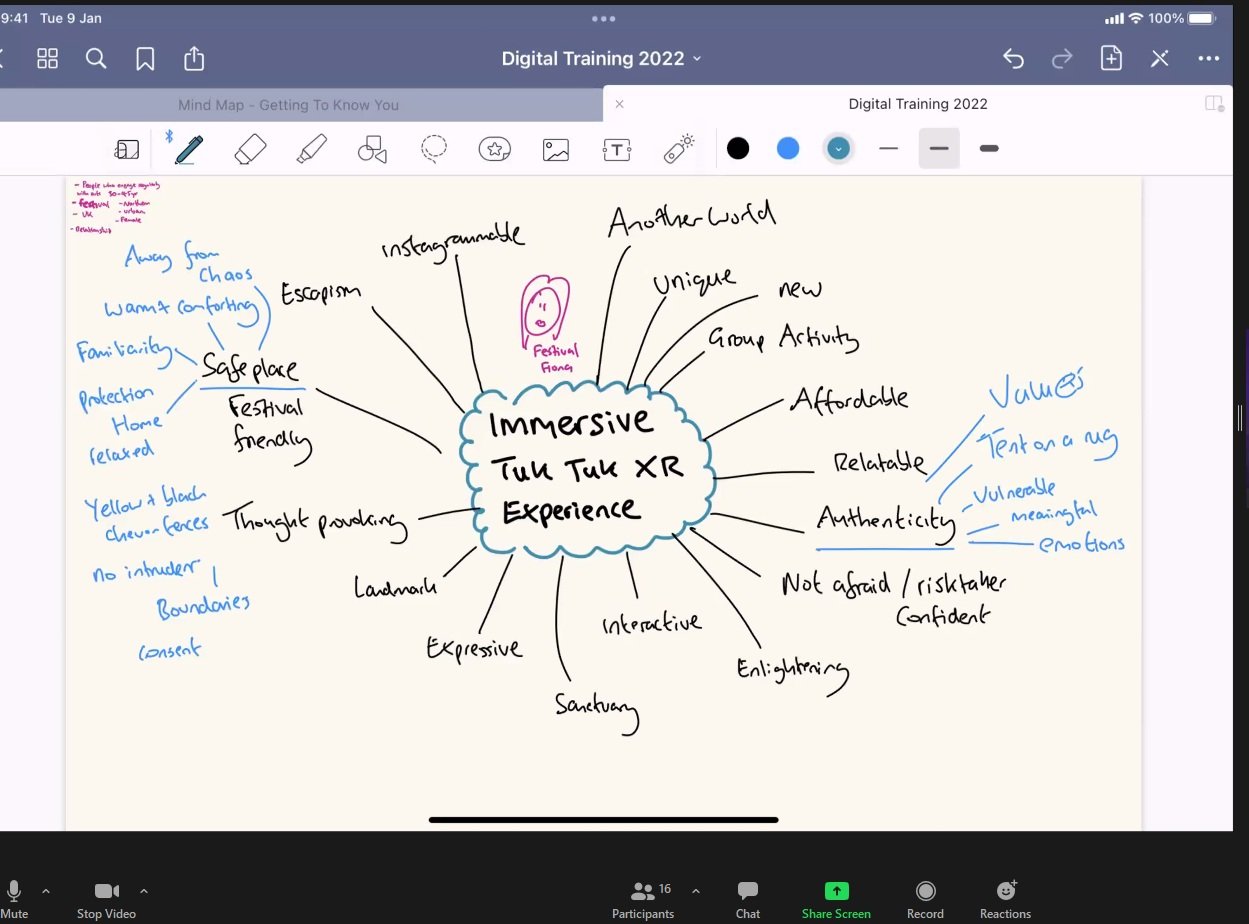The height and width of the screenshot is (924, 1249).
Task: Tap the iPad home indicator bar
Action: 603,820
